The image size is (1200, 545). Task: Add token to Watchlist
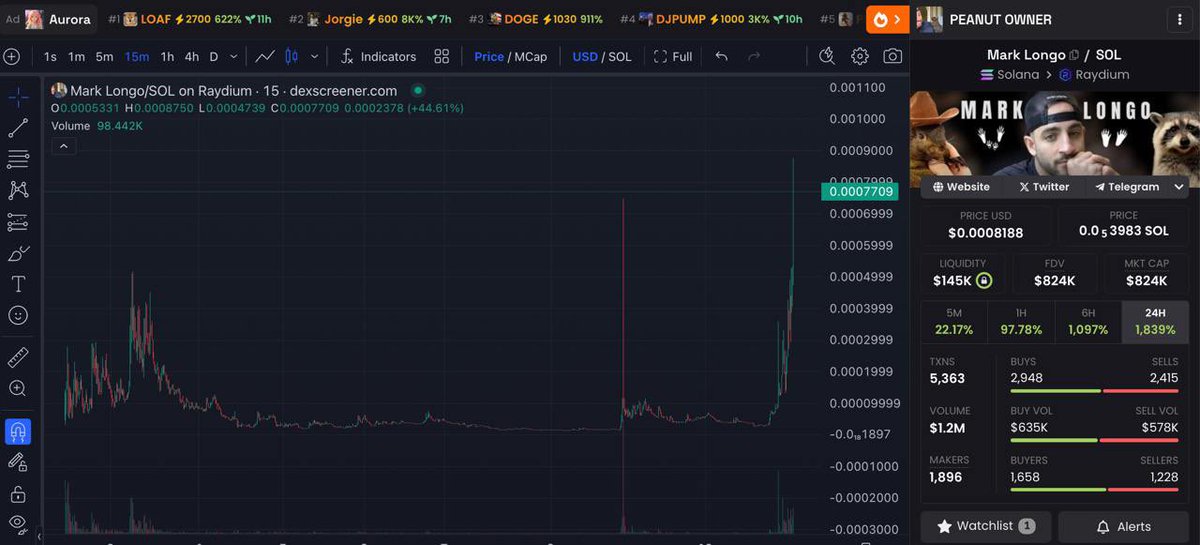(986, 526)
